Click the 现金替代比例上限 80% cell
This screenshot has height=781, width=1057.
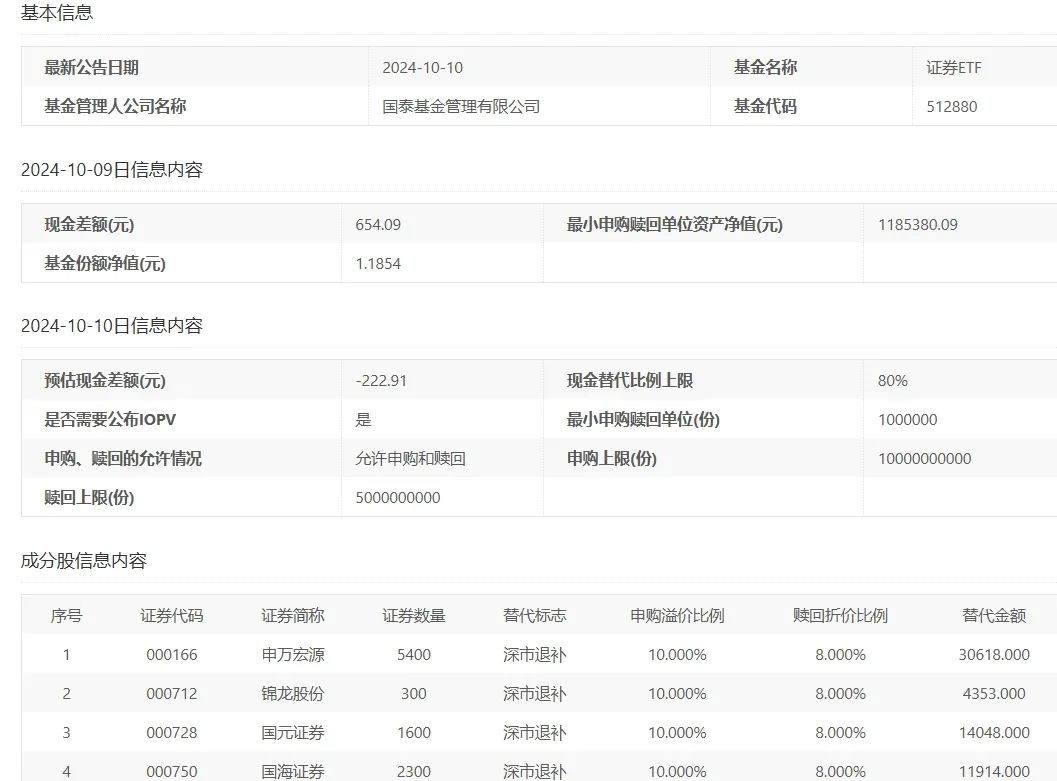[891, 380]
